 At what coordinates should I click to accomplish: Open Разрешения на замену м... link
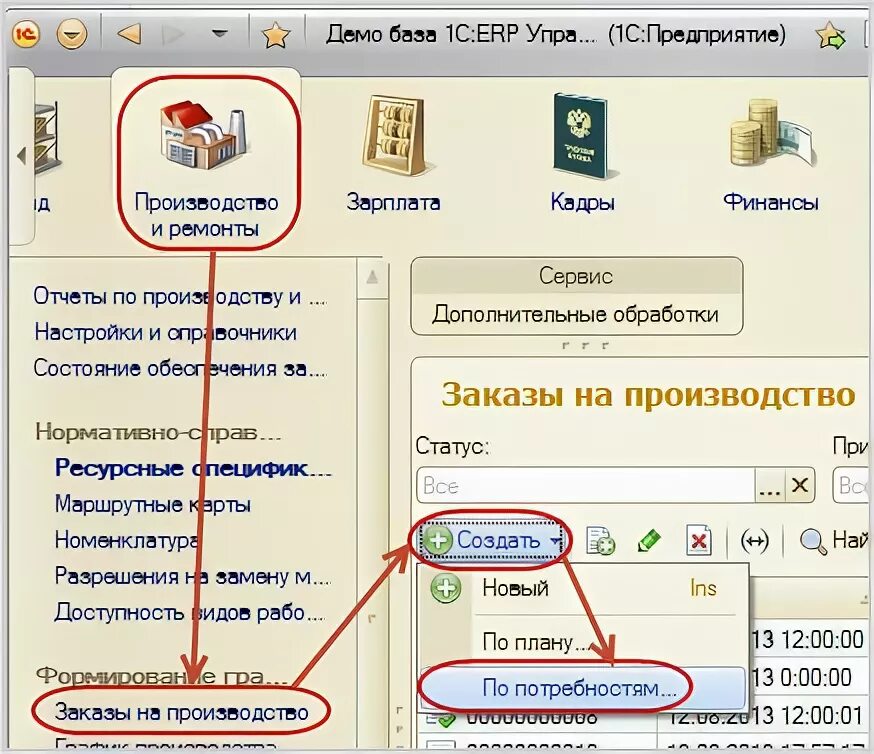pos(193,576)
